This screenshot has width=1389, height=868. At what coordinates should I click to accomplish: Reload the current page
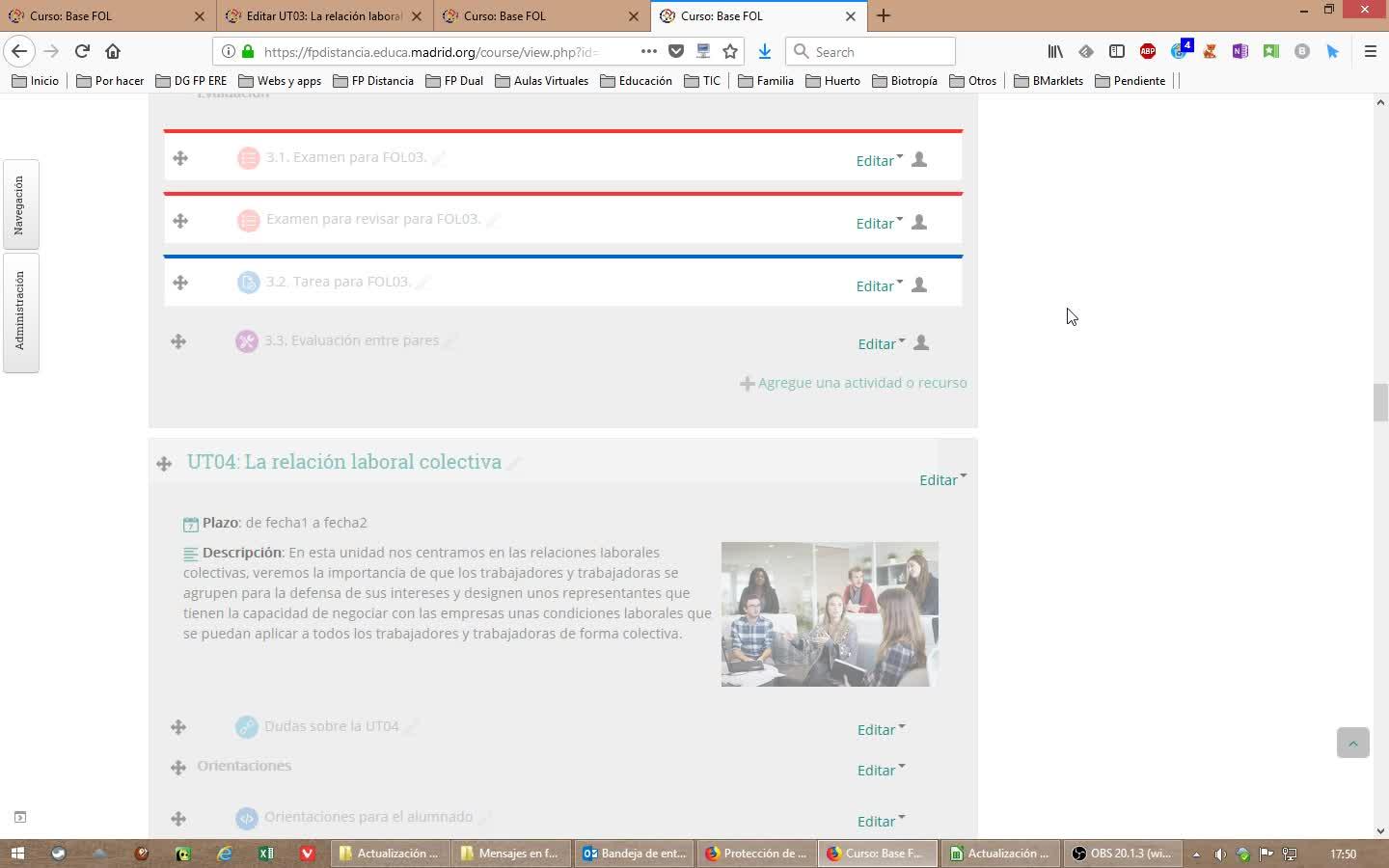pos(82,51)
